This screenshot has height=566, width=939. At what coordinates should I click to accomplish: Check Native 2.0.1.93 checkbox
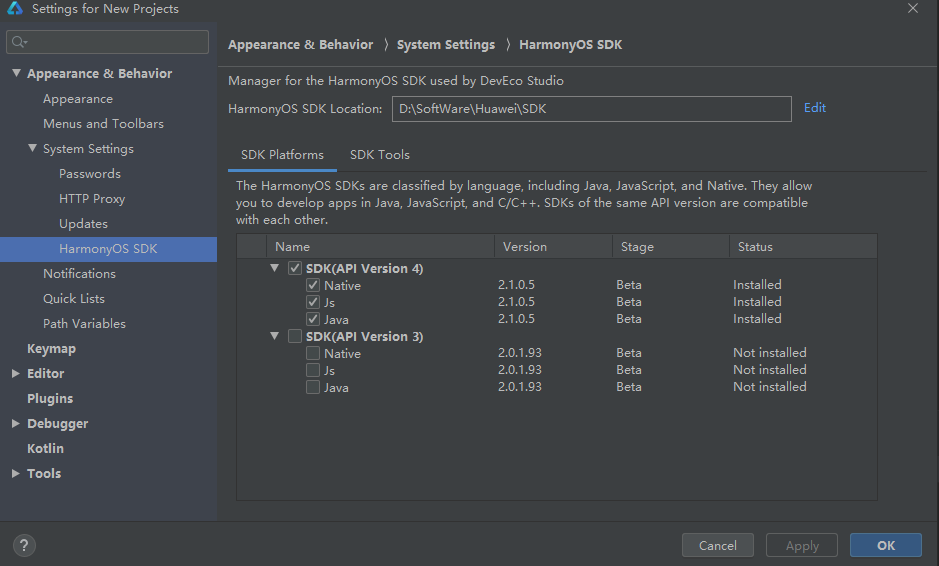point(313,353)
